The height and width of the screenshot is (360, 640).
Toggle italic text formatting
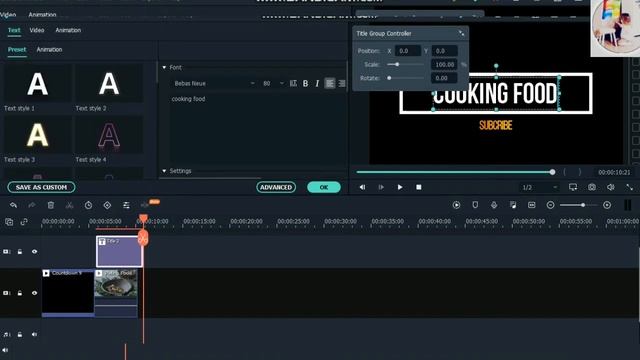317,83
